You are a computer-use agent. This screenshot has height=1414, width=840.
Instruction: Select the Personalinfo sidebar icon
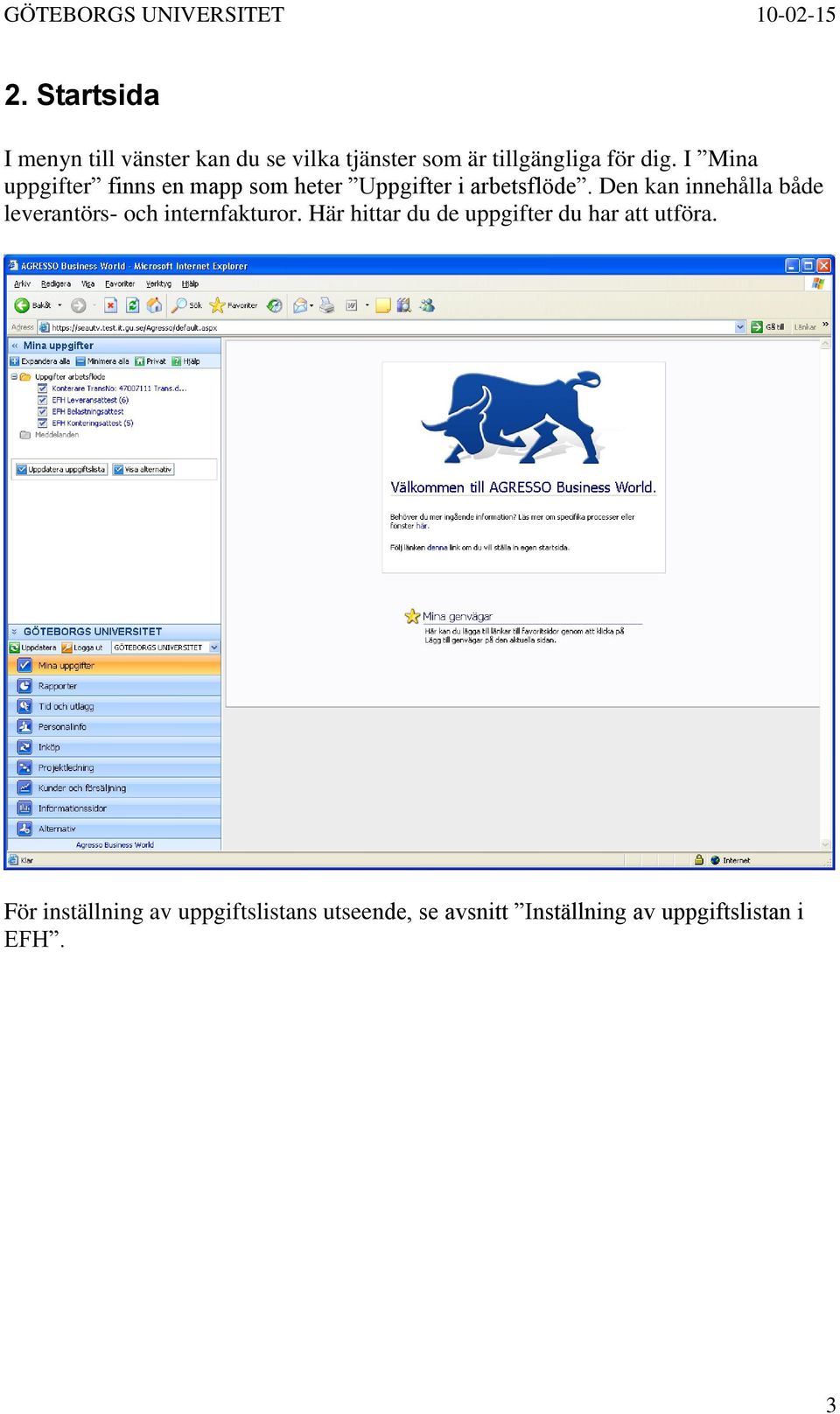(24, 726)
